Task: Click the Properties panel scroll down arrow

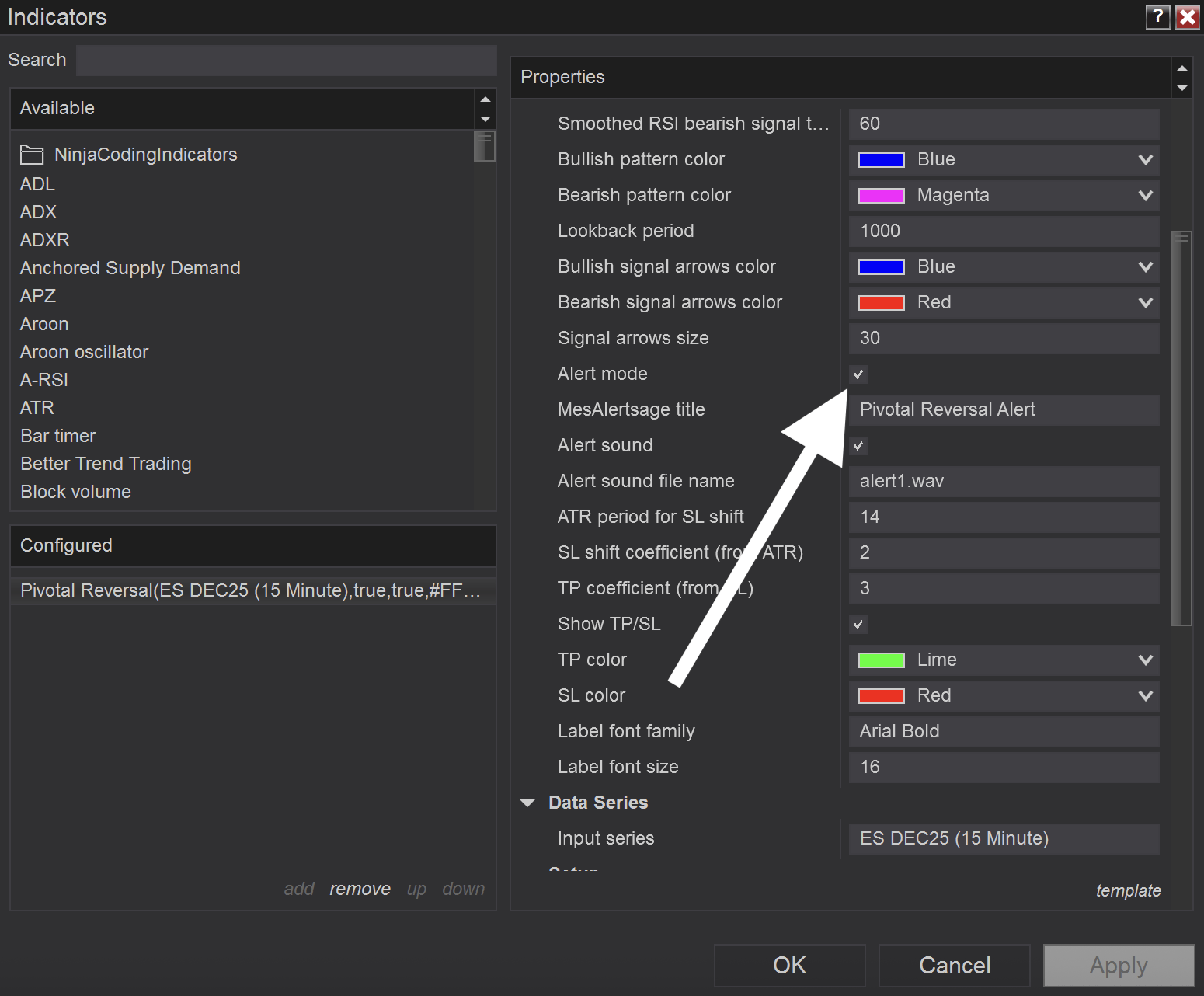Action: pos(1181,88)
